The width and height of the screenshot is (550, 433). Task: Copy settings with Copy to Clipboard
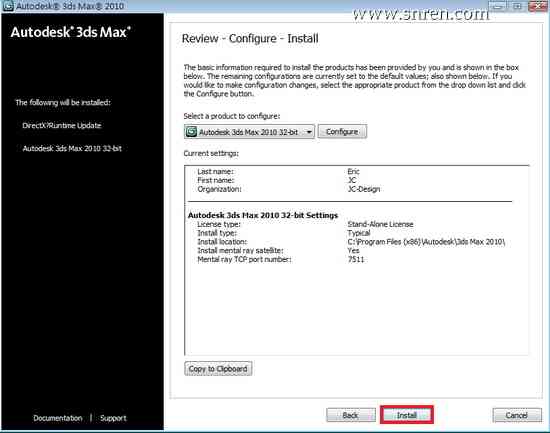click(218, 369)
